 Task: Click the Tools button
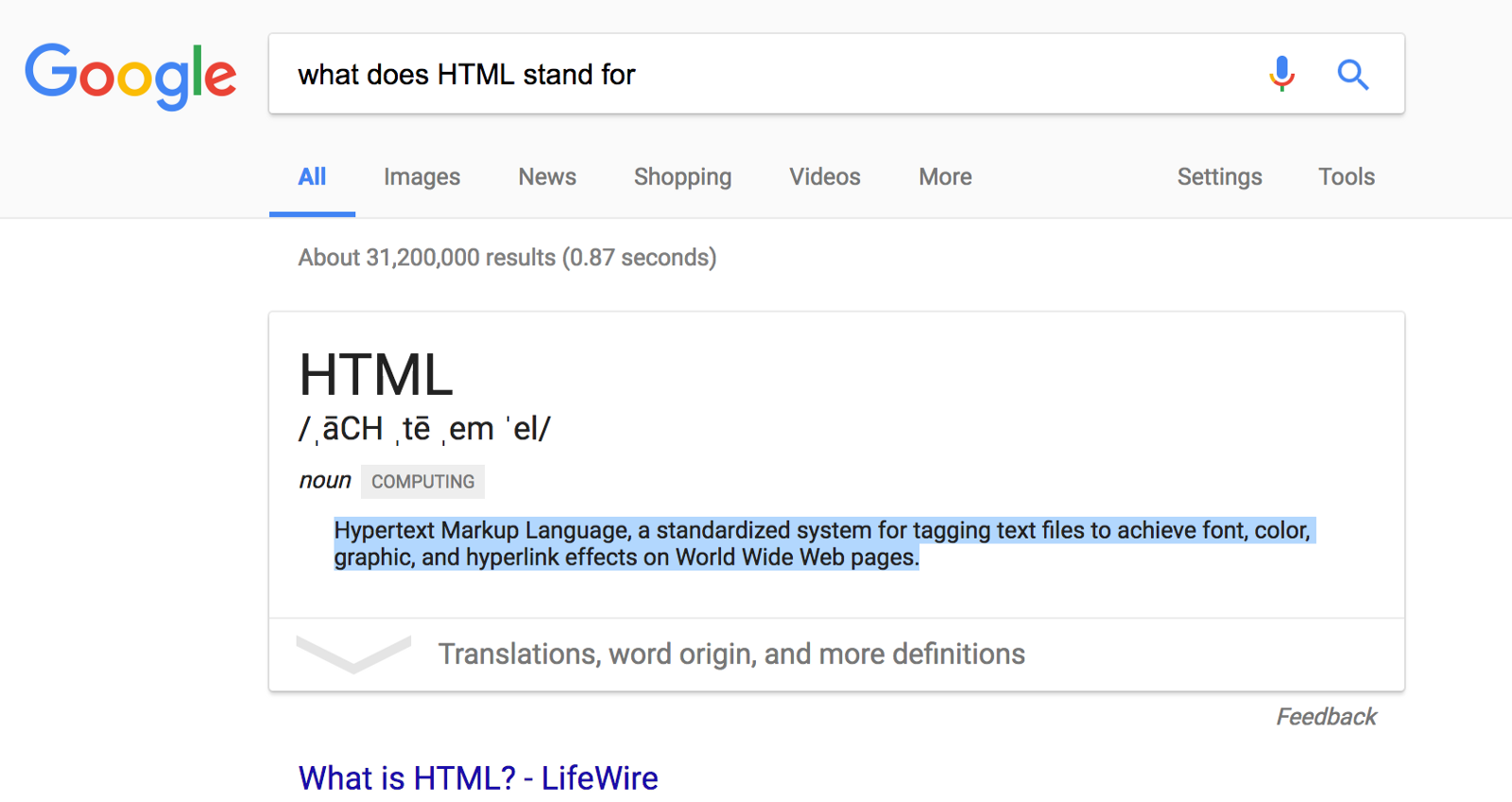tap(1347, 177)
